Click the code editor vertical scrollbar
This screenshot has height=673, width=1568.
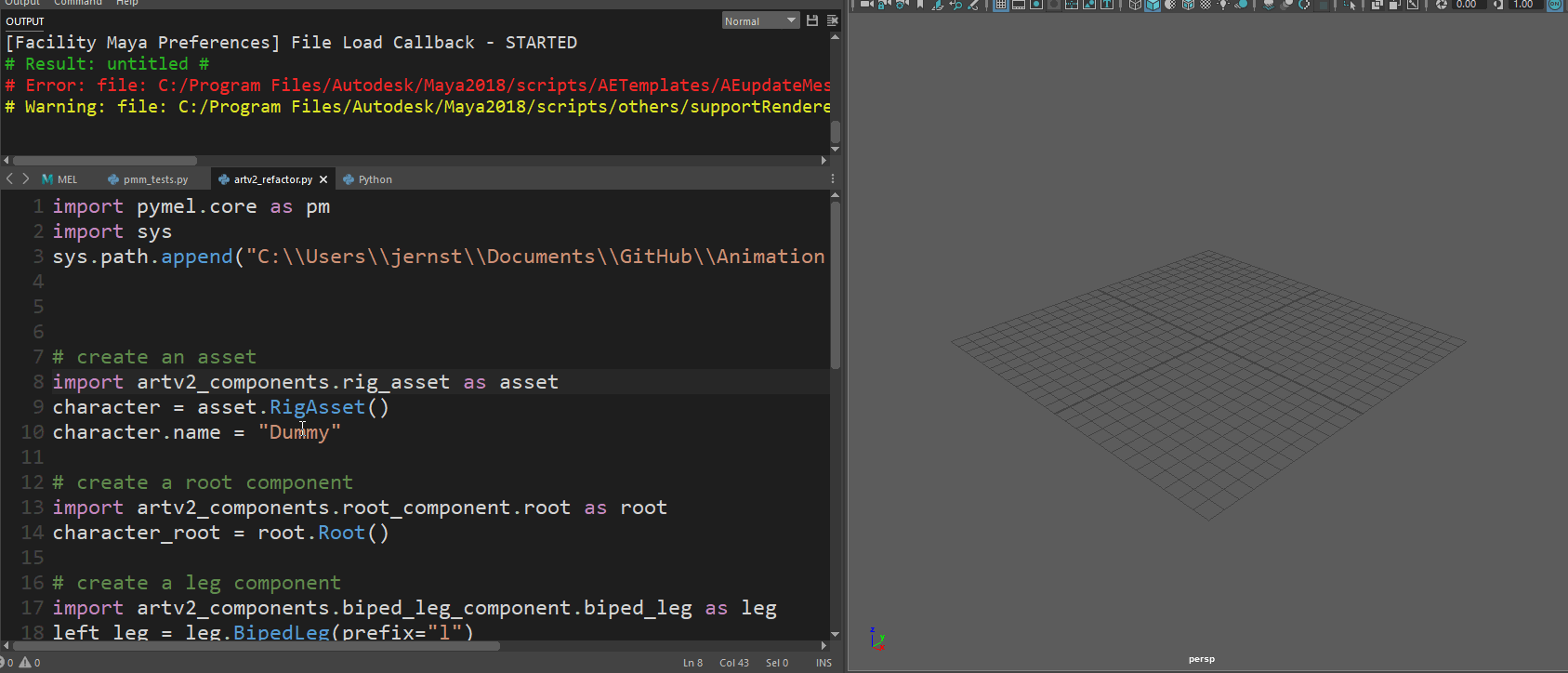(x=835, y=285)
